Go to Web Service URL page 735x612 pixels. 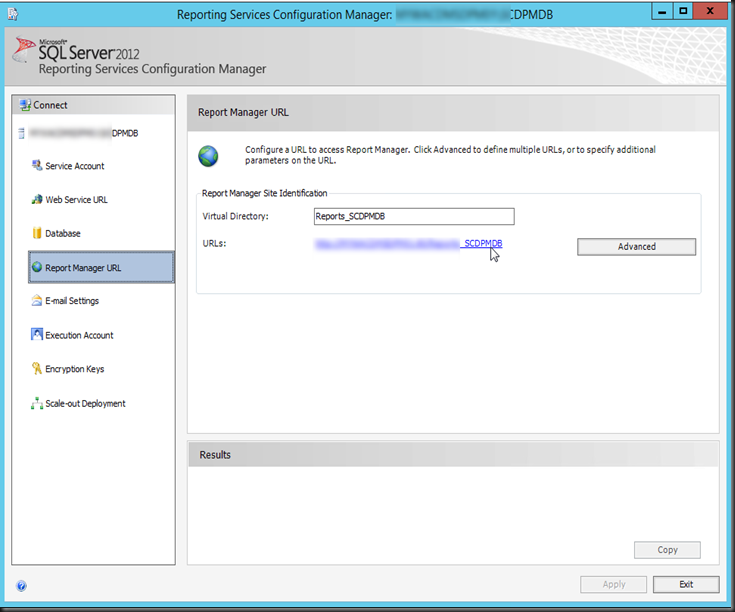pos(76,200)
